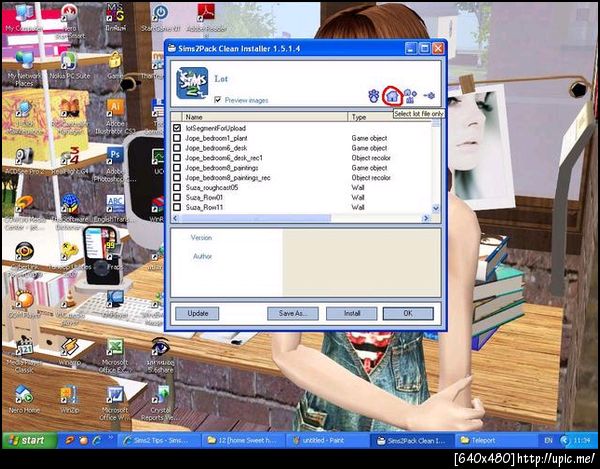Viewport: 600px width, 469px height.
Task: Open the Windows start menu
Action: [28, 440]
